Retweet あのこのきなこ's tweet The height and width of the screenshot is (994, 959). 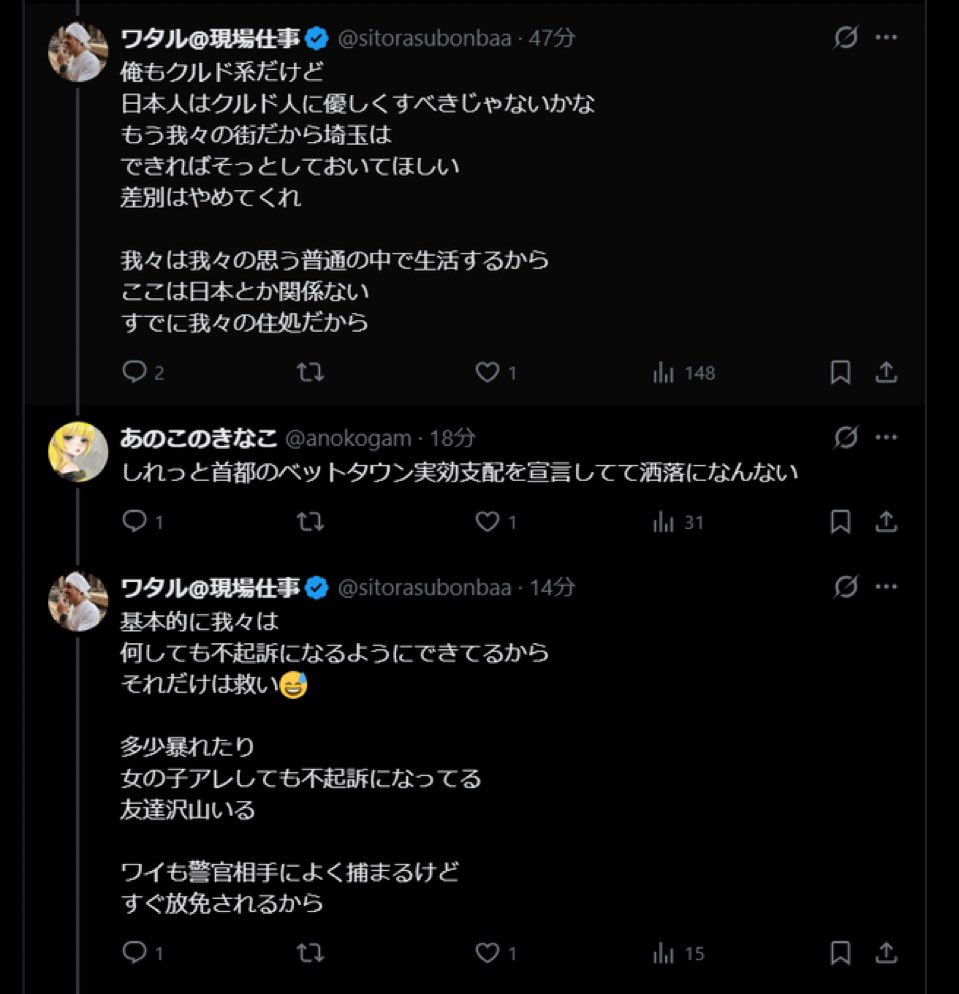(x=311, y=522)
